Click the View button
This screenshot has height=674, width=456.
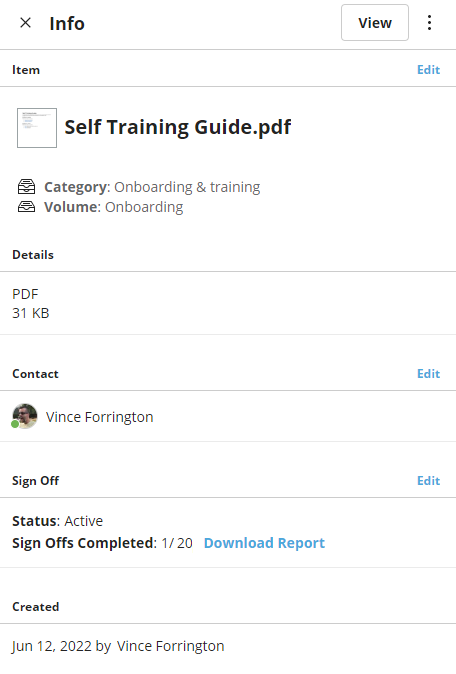(x=375, y=23)
